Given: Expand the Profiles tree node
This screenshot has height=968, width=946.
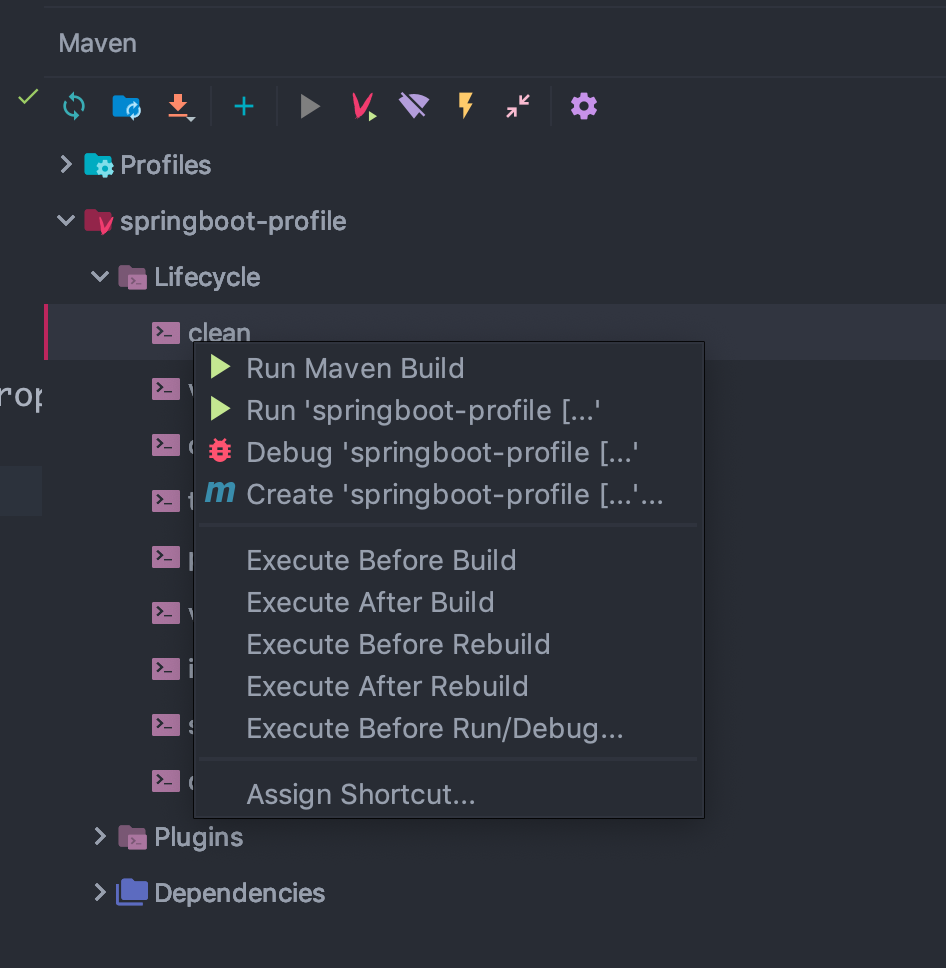Looking at the screenshot, I should 67,165.
